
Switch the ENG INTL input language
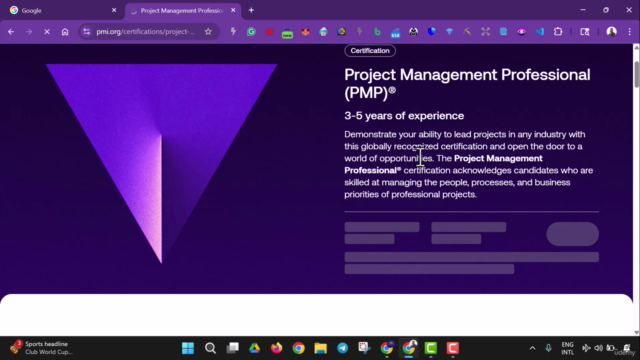pyautogui.click(x=567, y=348)
